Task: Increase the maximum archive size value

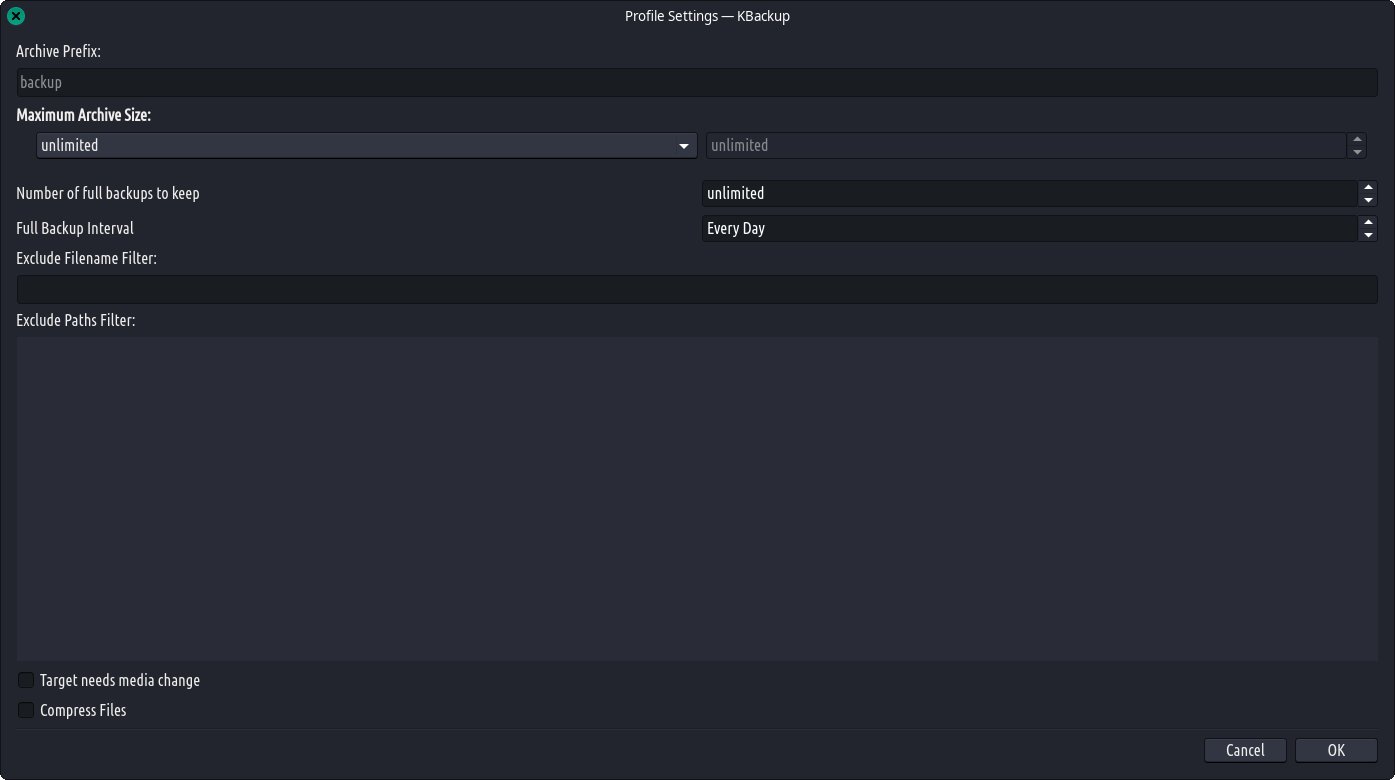Action: click(1357, 139)
